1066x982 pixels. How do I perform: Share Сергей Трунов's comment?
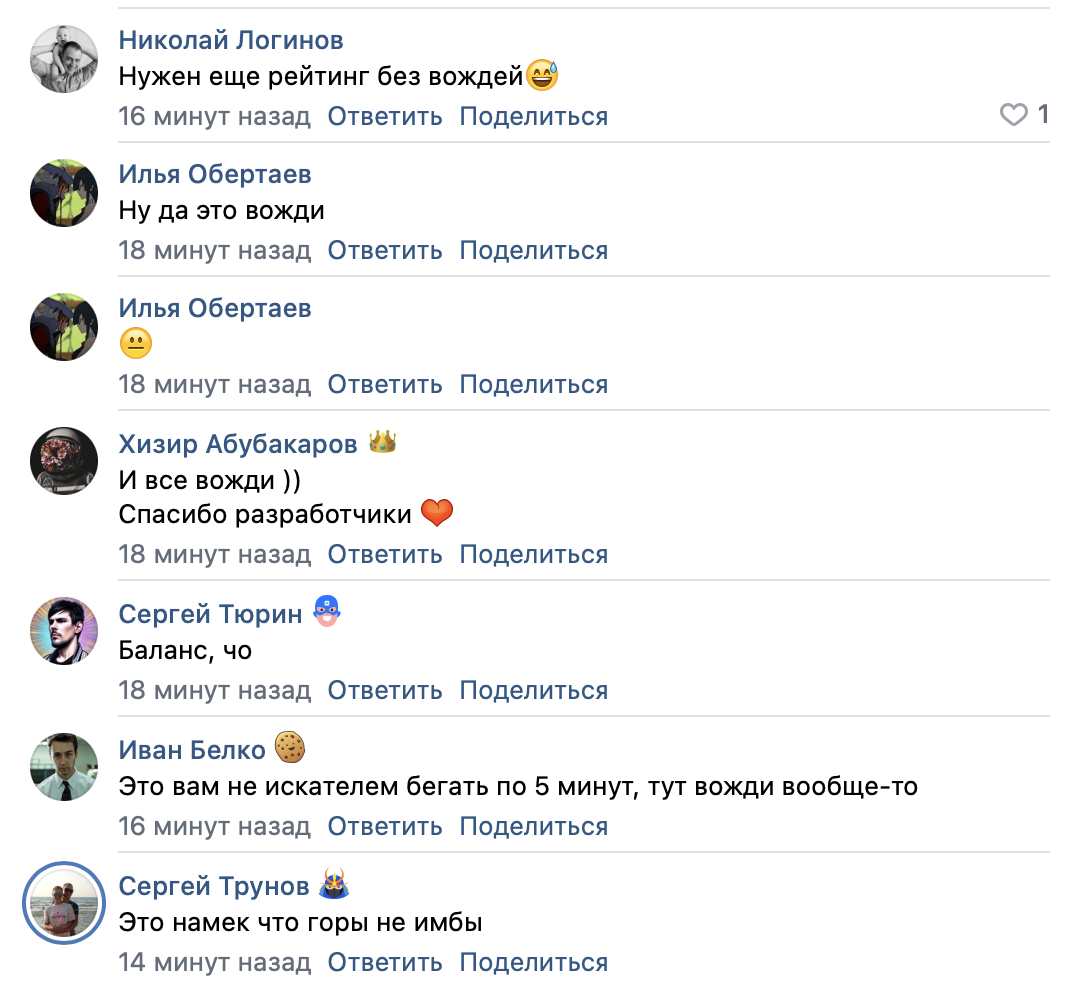533,962
